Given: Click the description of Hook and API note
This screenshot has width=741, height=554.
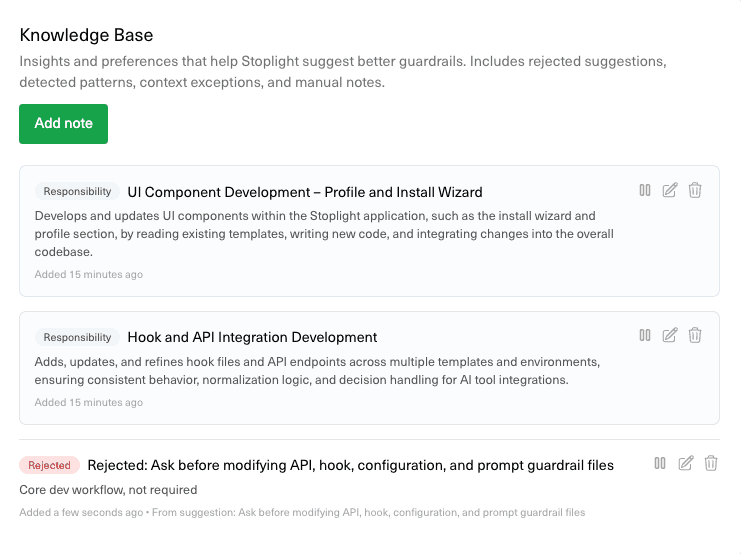Looking at the screenshot, I should pyautogui.click(x=317, y=370).
